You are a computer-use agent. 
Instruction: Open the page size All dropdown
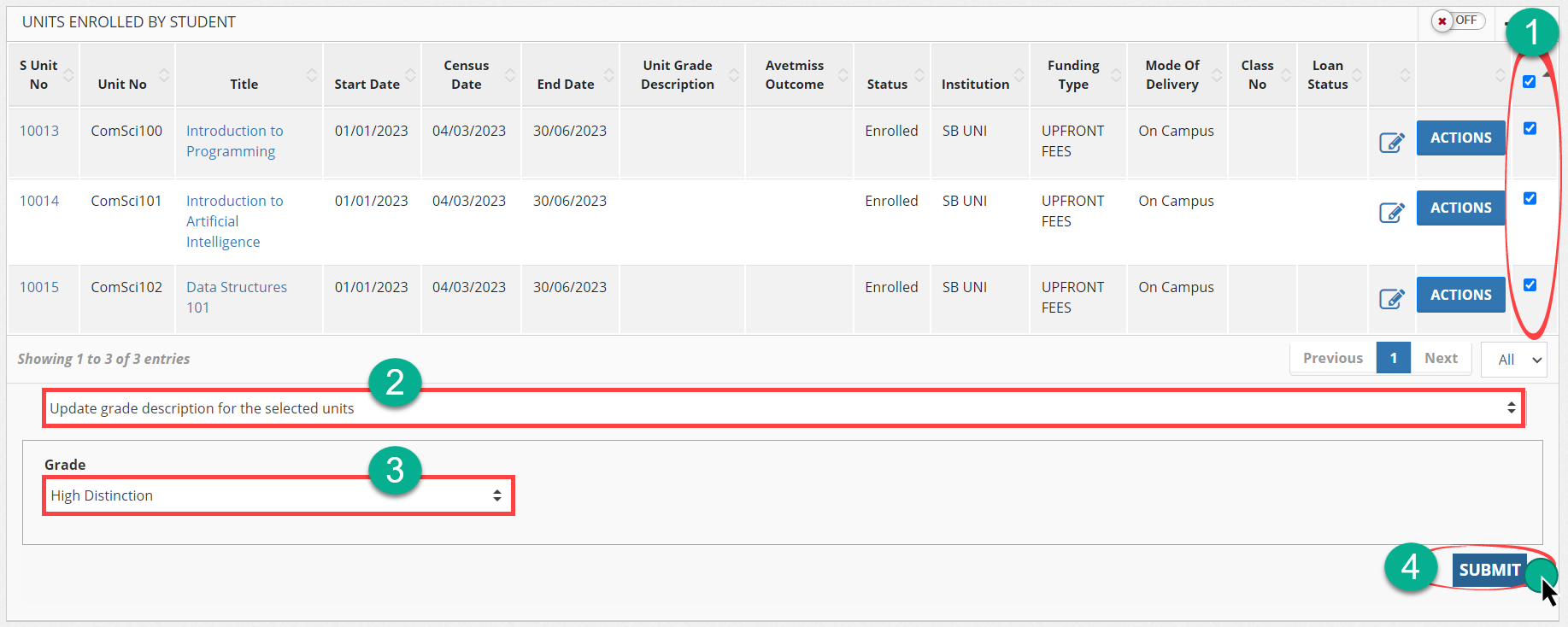[x=1513, y=360]
